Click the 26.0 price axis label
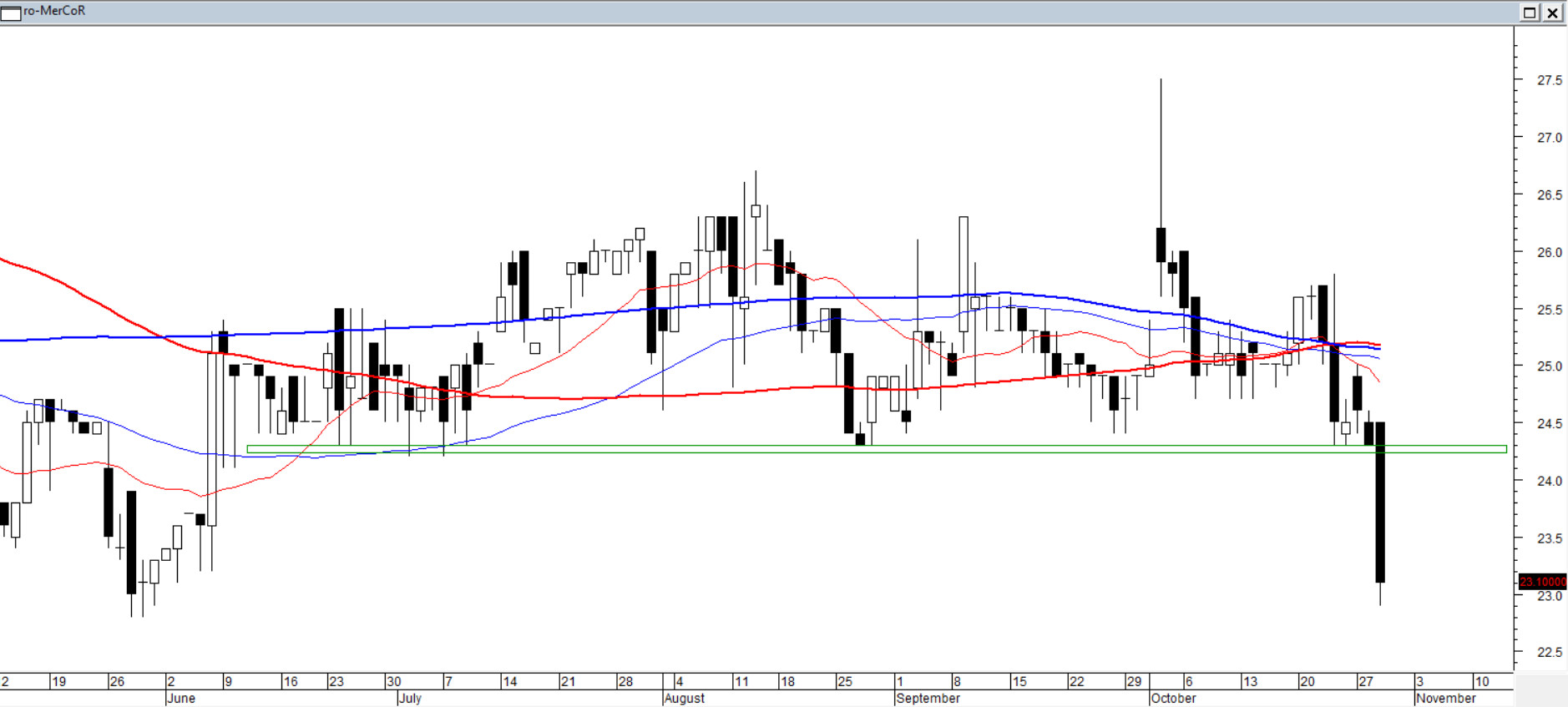1568x707 pixels. [1549, 252]
